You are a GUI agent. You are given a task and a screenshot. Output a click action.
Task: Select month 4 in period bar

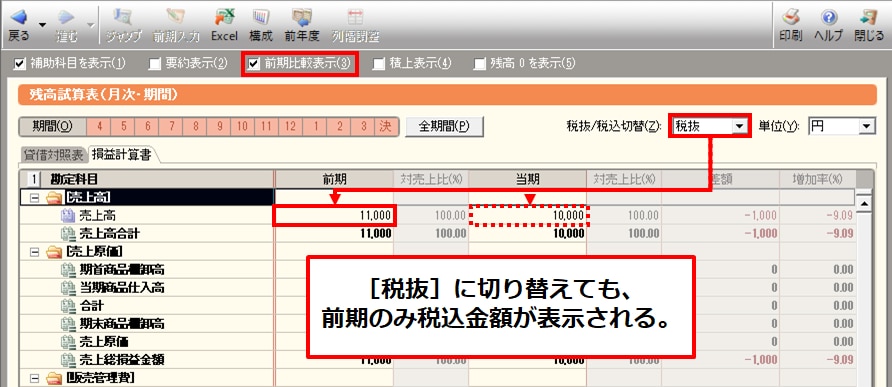99,126
